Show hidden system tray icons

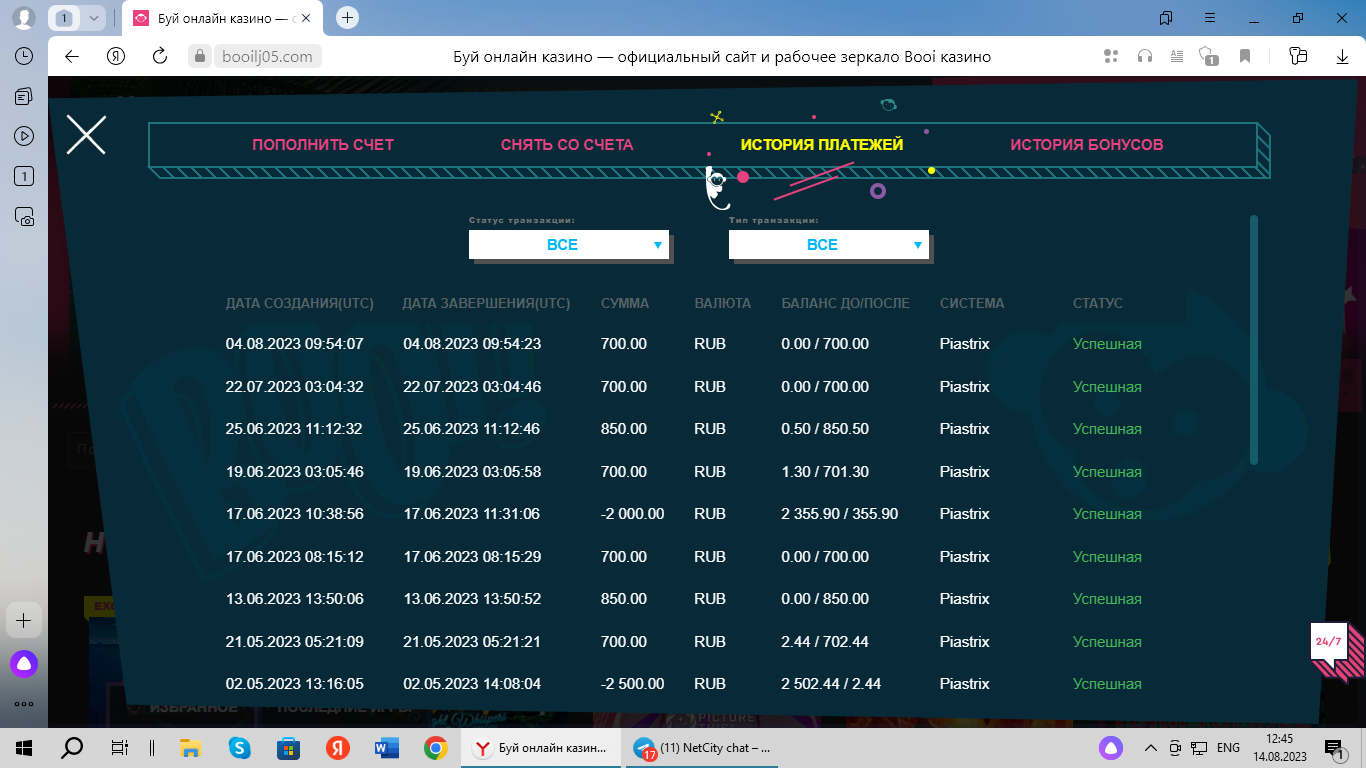coord(1151,748)
